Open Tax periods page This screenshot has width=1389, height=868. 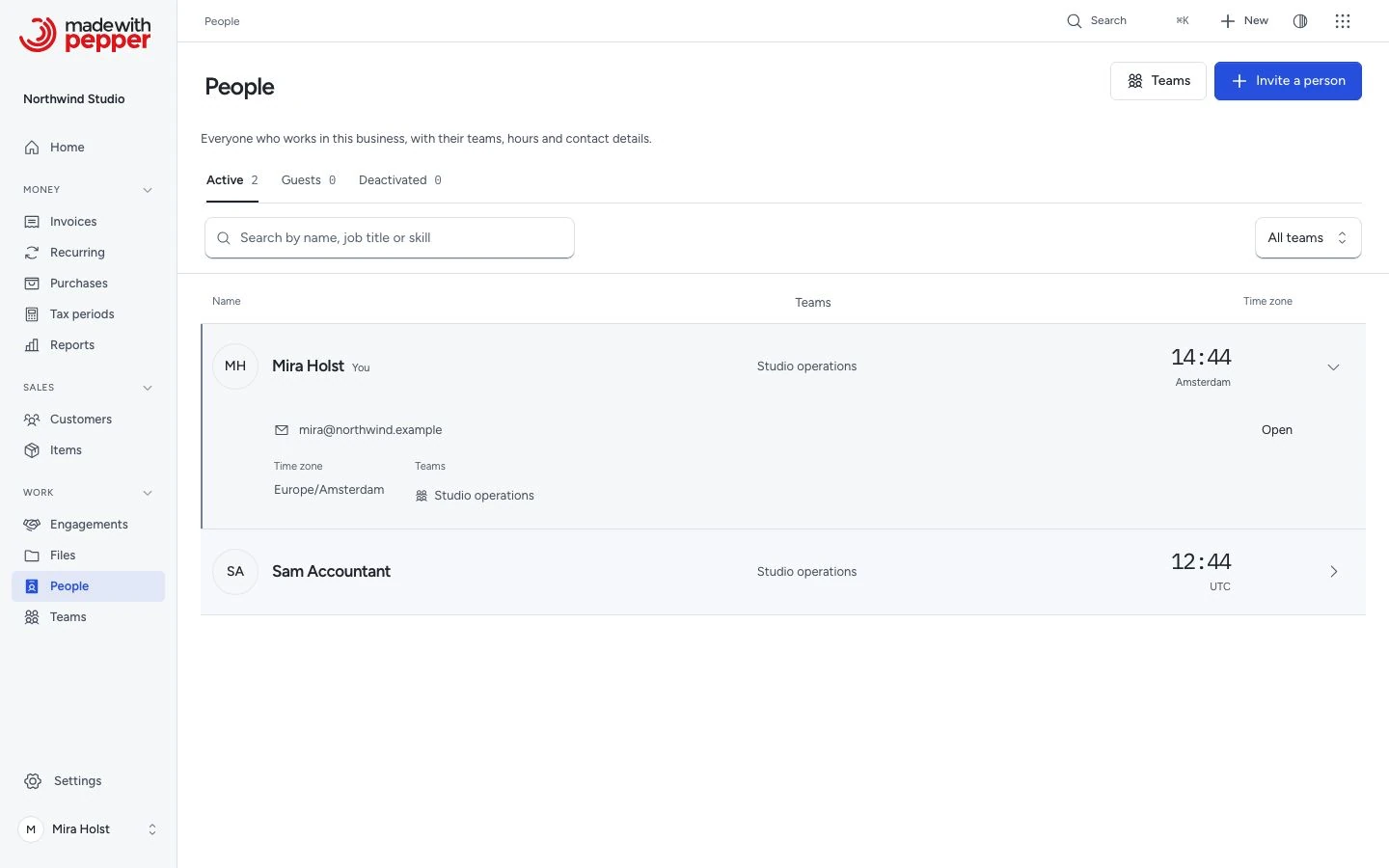coord(88,314)
